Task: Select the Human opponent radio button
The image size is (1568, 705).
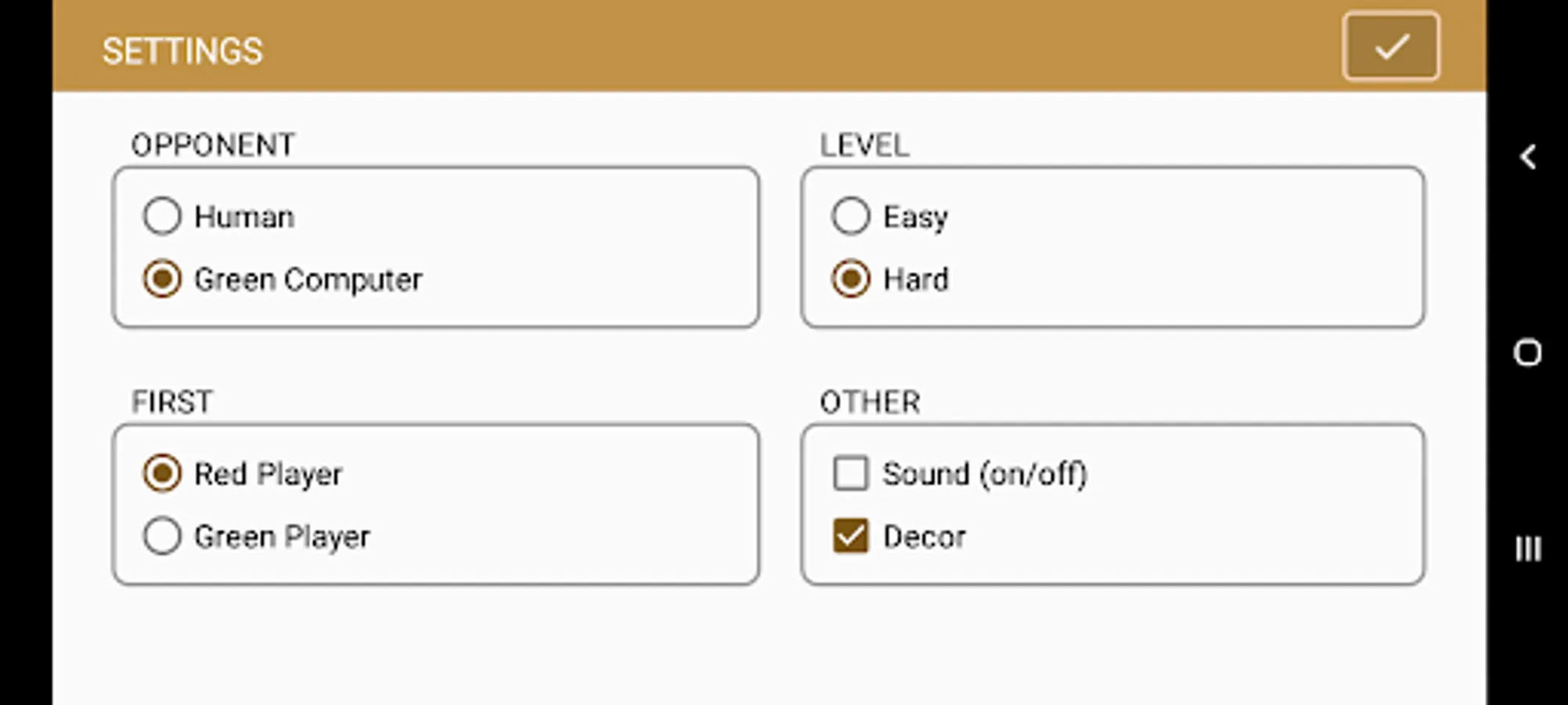Action: (x=162, y=216)
